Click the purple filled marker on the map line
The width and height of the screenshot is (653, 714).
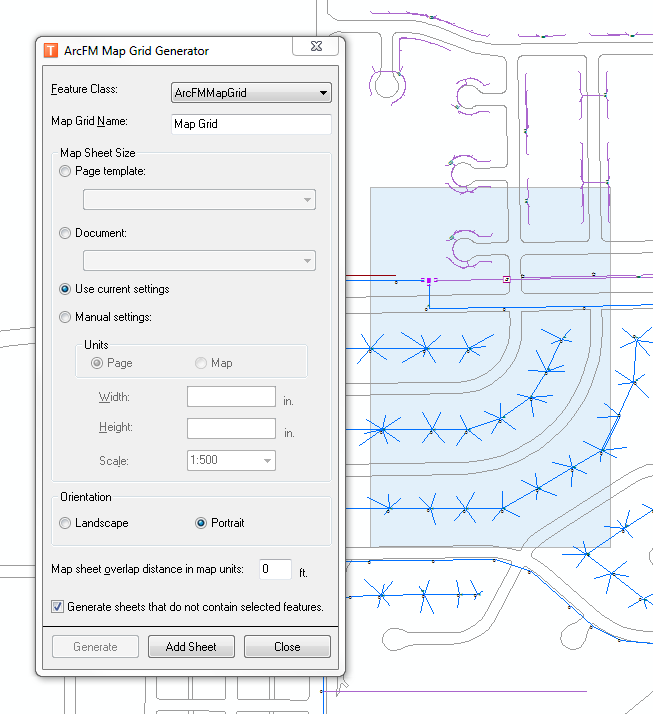429,280
